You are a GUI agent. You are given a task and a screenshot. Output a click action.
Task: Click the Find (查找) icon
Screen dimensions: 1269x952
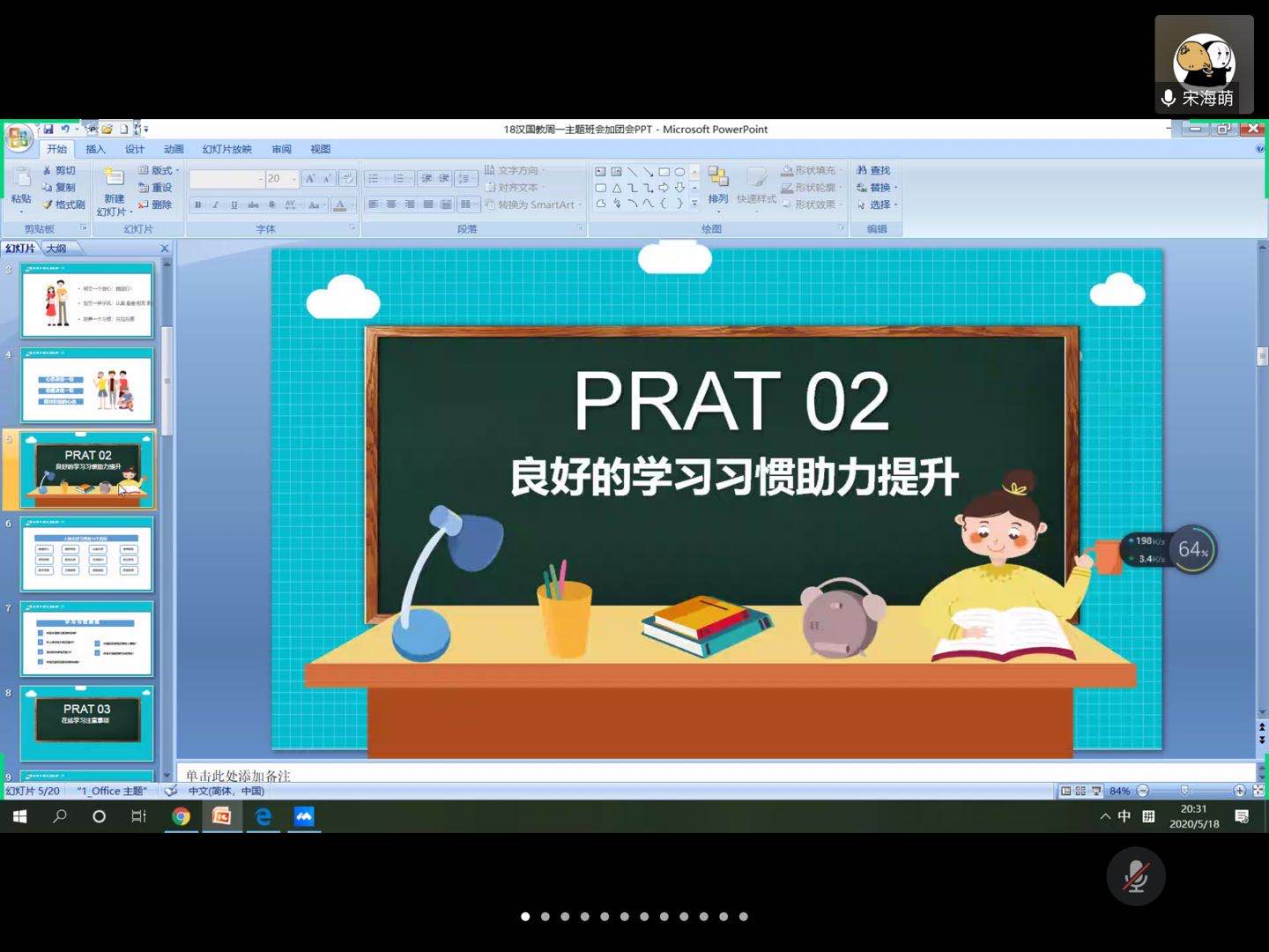tap(873, 171)
